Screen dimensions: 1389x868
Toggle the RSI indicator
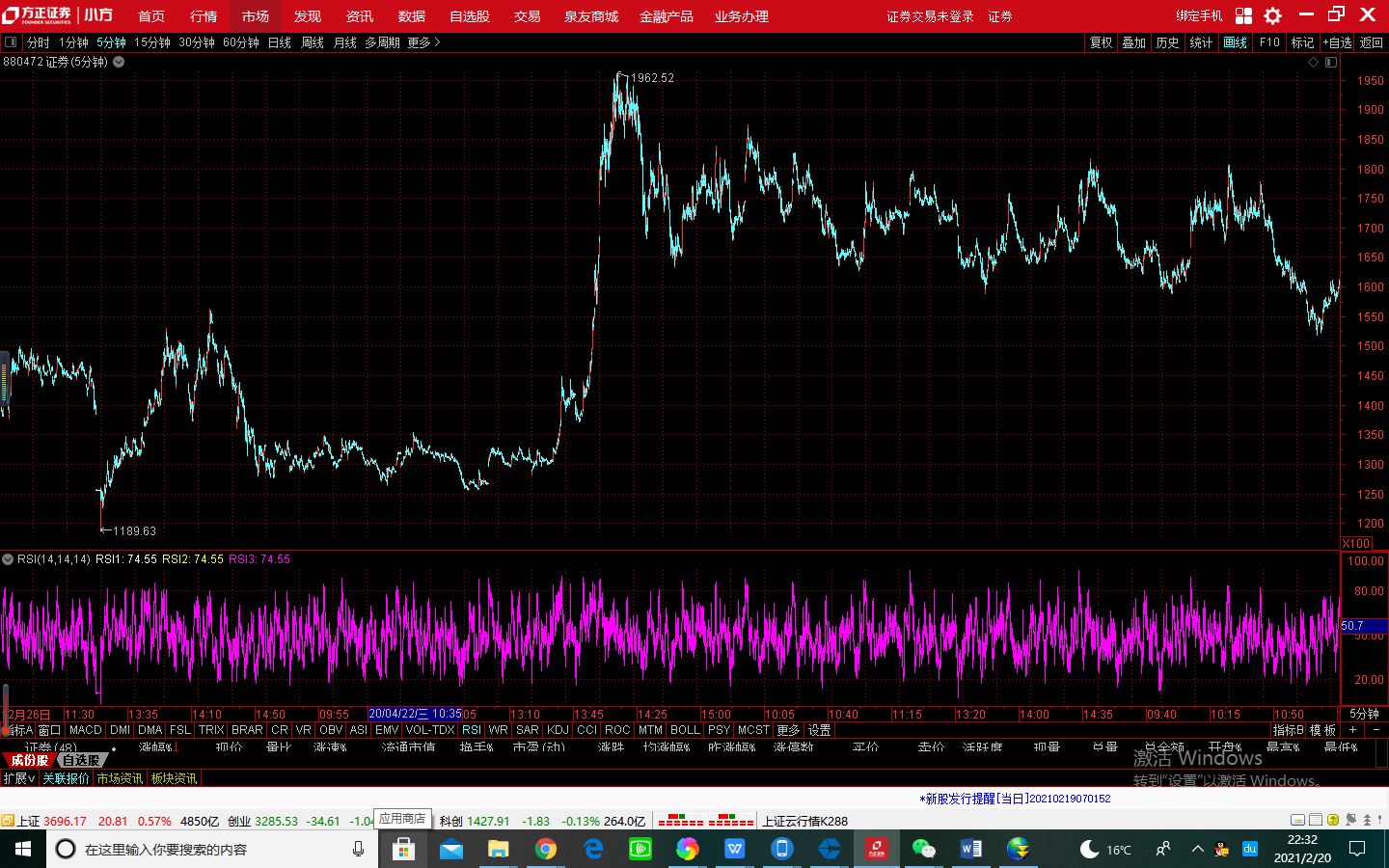click(472, 730)
